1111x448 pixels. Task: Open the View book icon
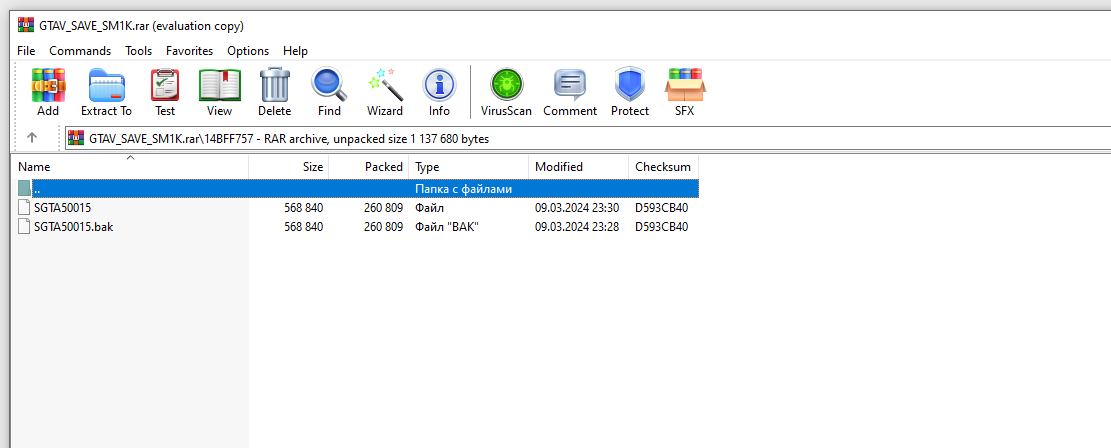pyautogui.click(x=220, y=86)
